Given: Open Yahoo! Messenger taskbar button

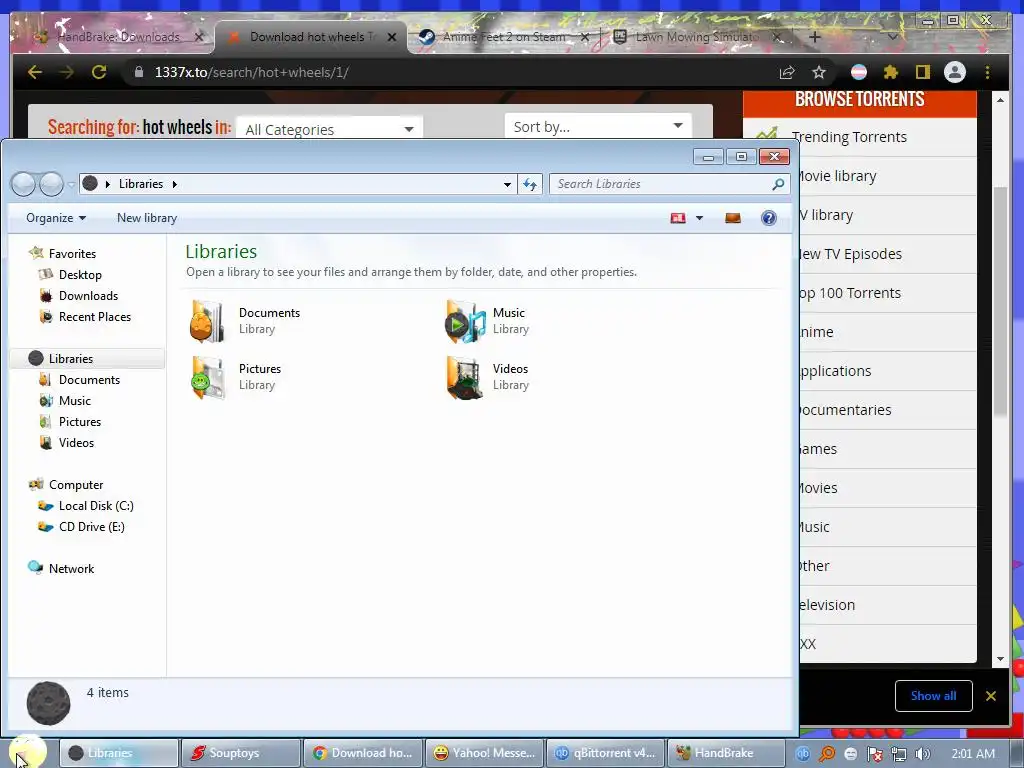Looking at the screenshot, I should coord(484,753).
